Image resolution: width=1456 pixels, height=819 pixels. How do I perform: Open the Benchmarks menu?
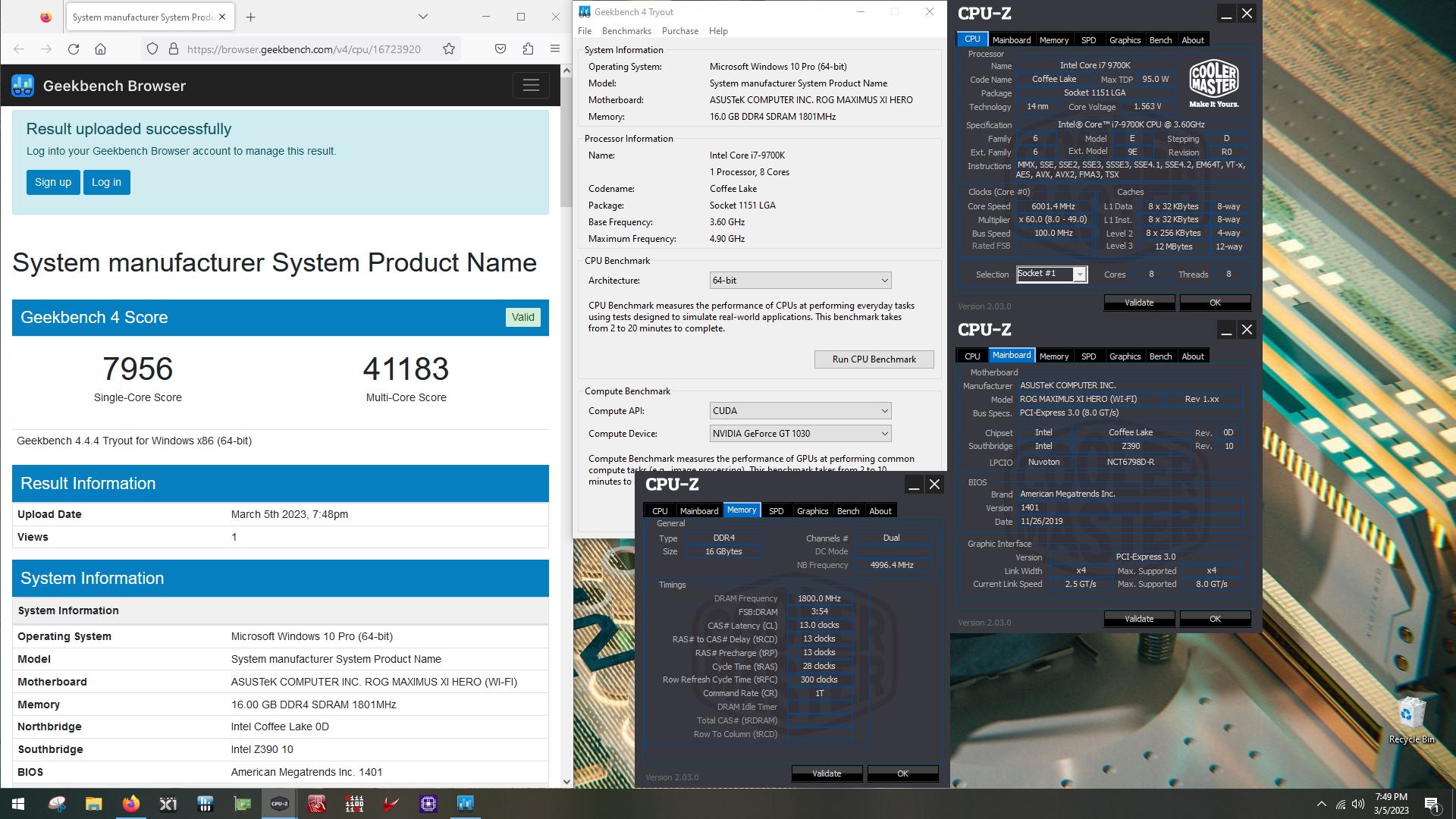point(626,31)
